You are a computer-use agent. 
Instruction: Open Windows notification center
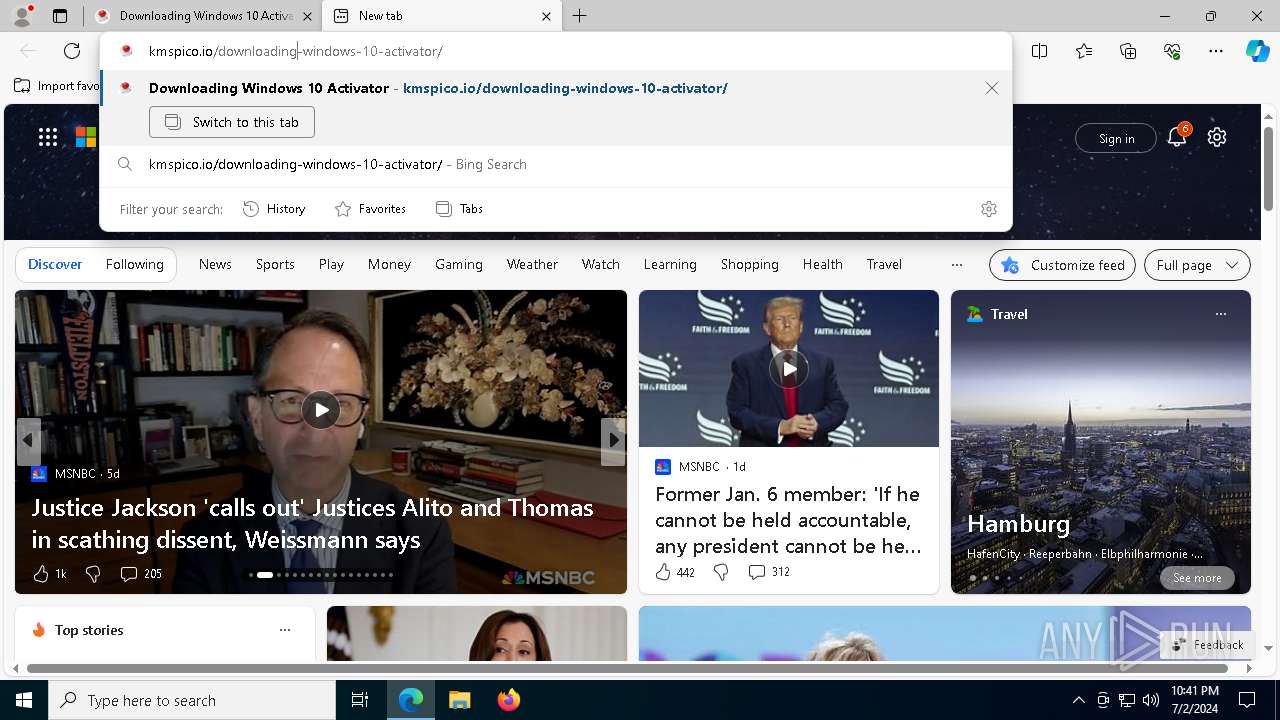[x=1247, y=700]
